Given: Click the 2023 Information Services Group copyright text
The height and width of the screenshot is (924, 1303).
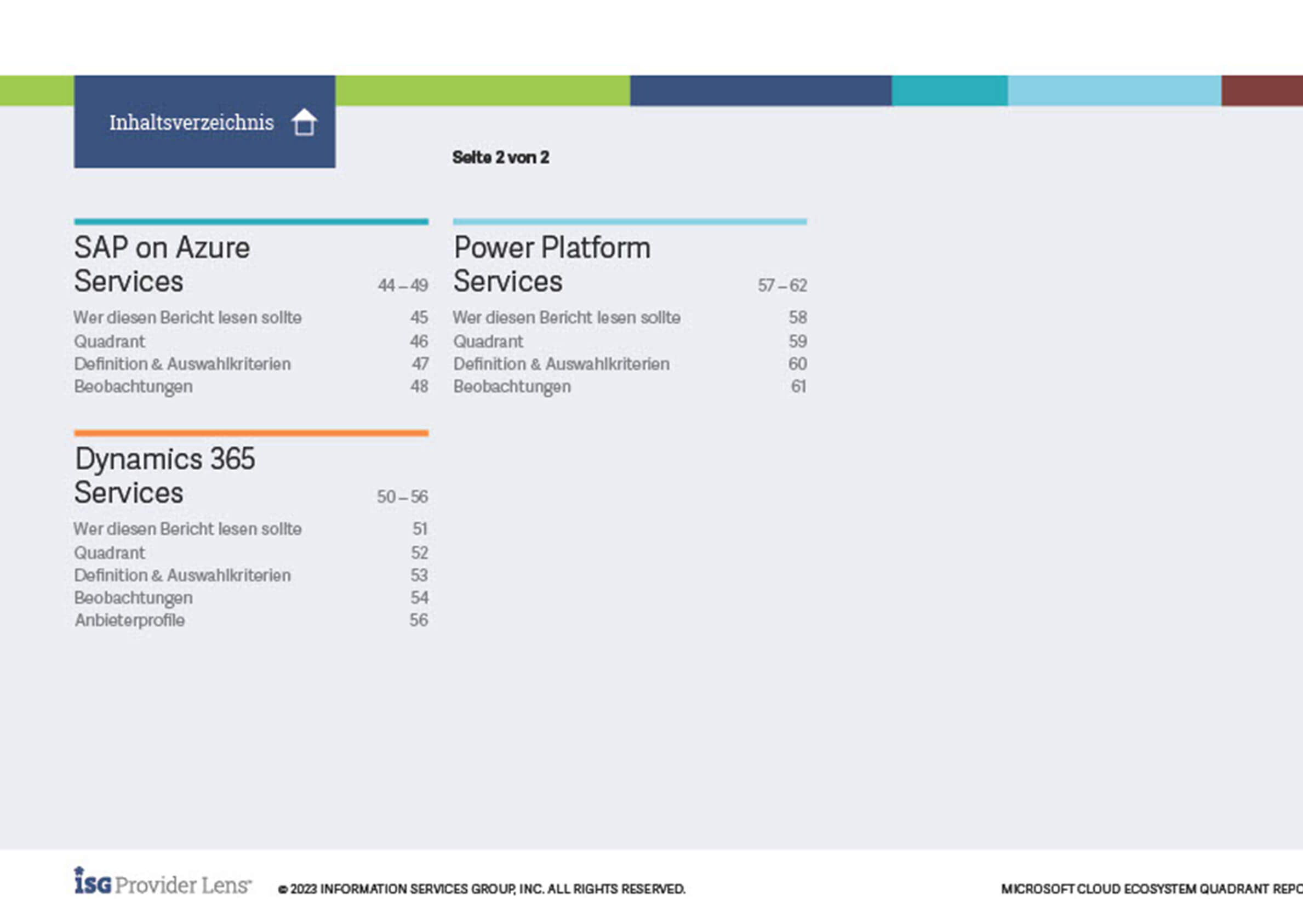Looking at the screenshot, I should point(482,889).
